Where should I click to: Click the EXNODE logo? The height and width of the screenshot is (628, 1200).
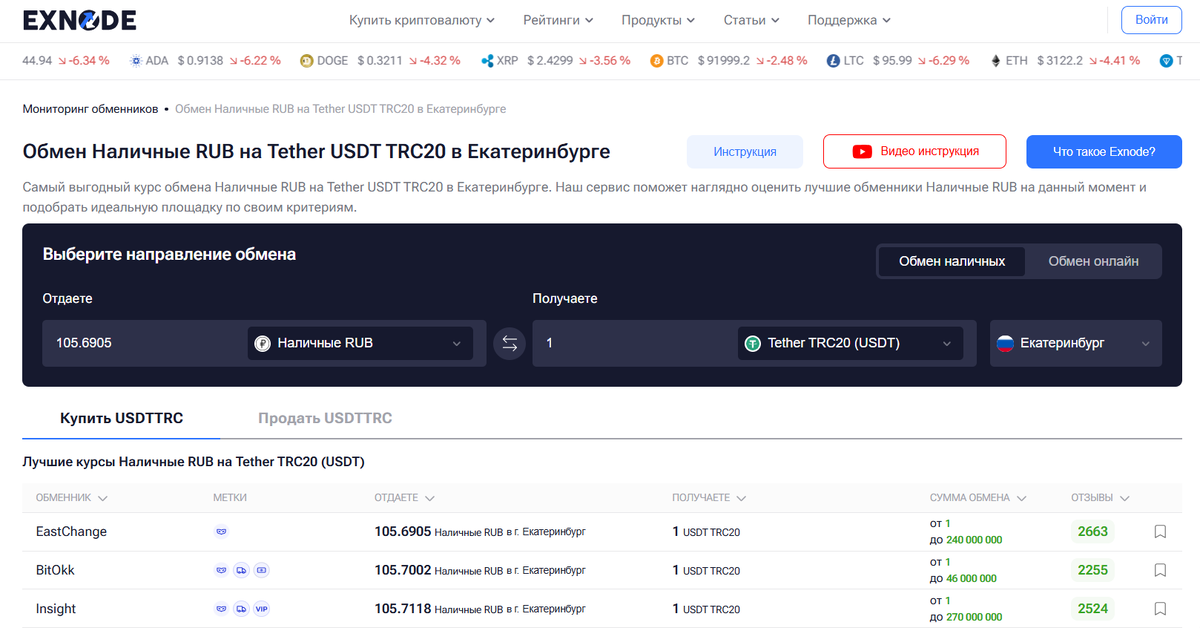pyautogui.click(x=79, y=20)
